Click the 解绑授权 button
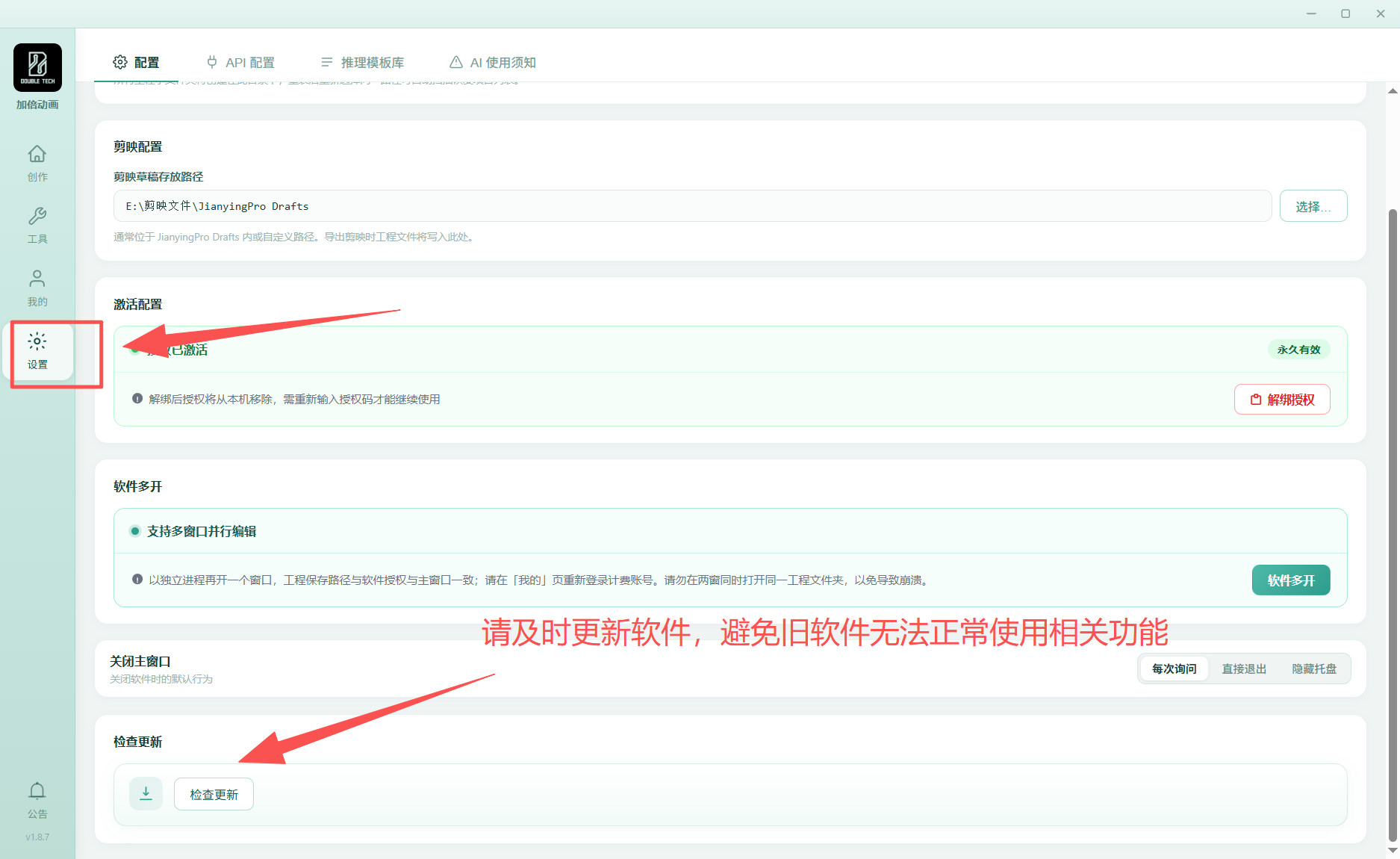The width and height of the screenshot is (1400, 859). (1282, 400)
